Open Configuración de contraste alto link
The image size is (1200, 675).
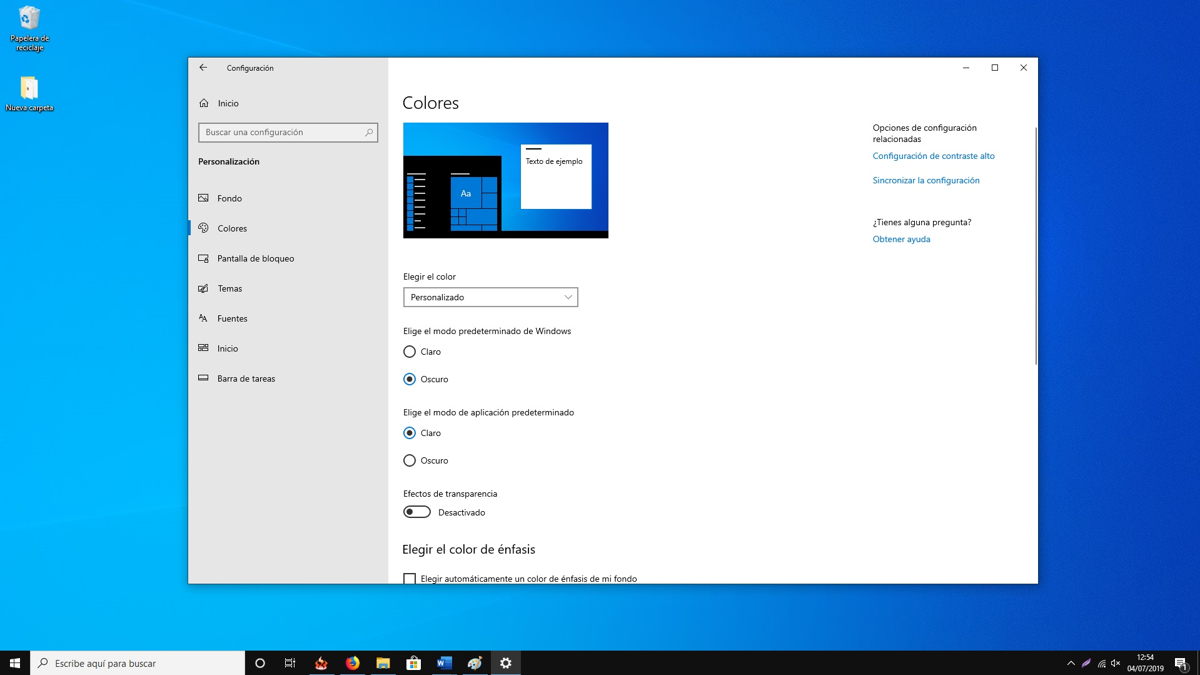tap(933, 156)
